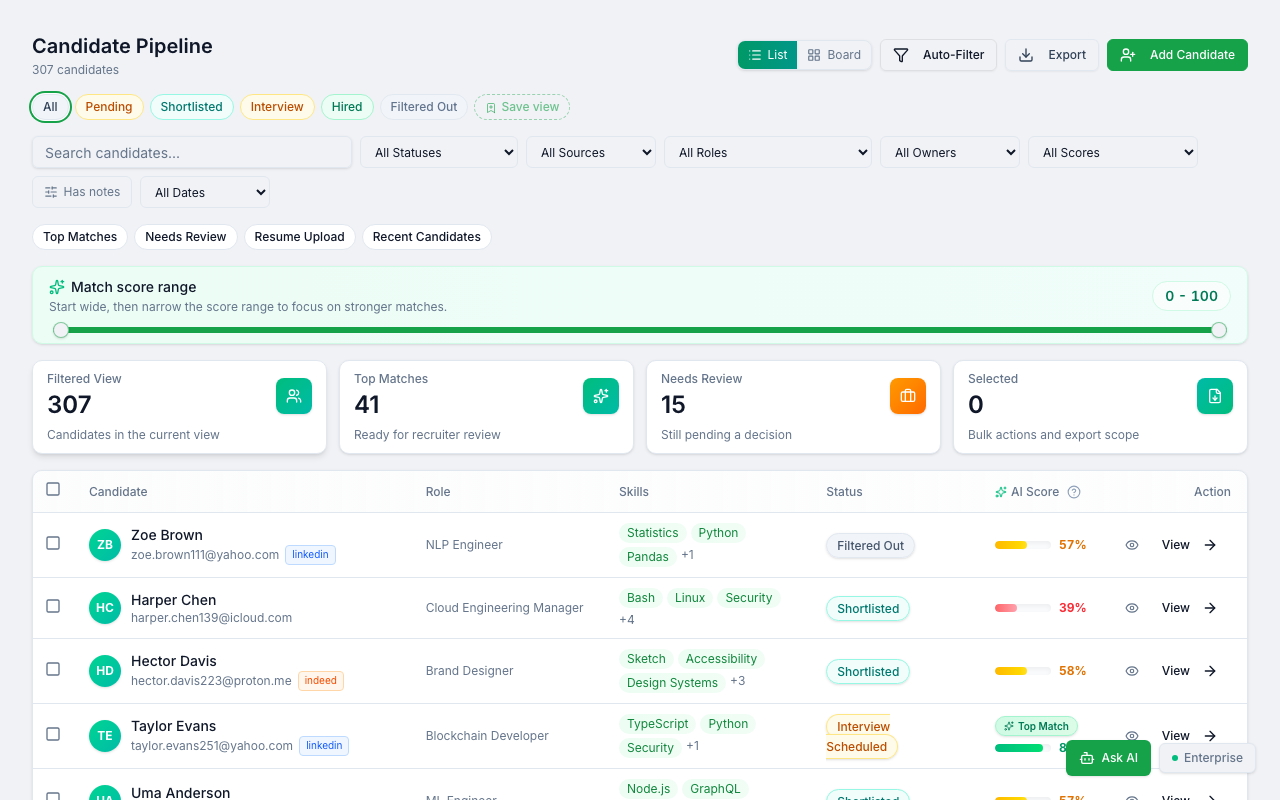Open the All Sources dropdown
The height and width of the screenshot is (800, 1280).
(591, 152)
